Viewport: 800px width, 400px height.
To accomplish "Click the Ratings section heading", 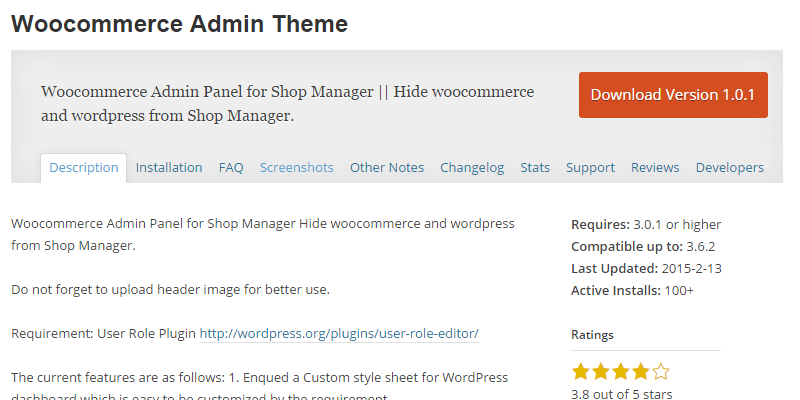I will click(x=592, y=335).
